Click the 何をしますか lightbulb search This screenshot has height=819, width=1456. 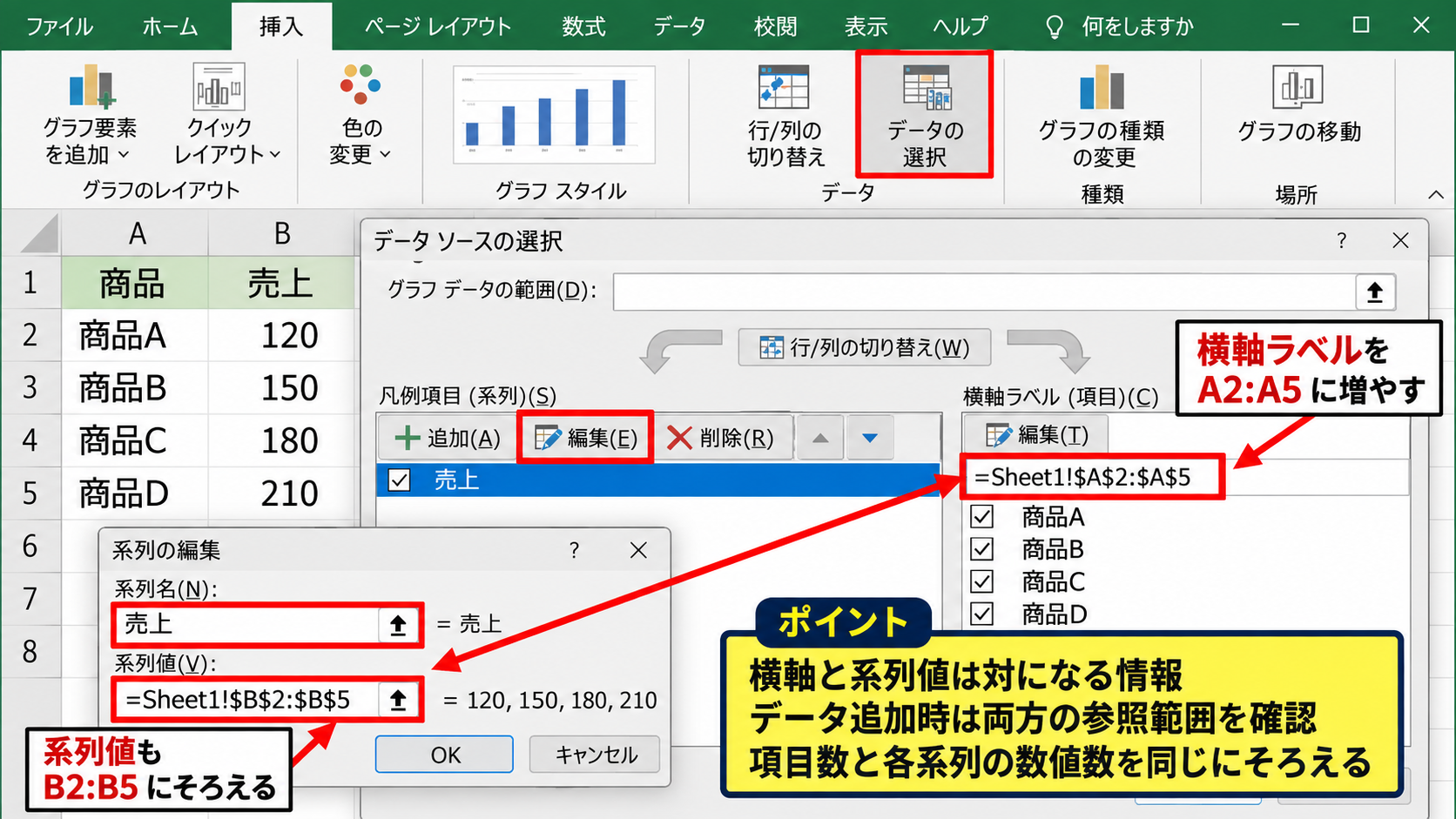coord(1119,26)
